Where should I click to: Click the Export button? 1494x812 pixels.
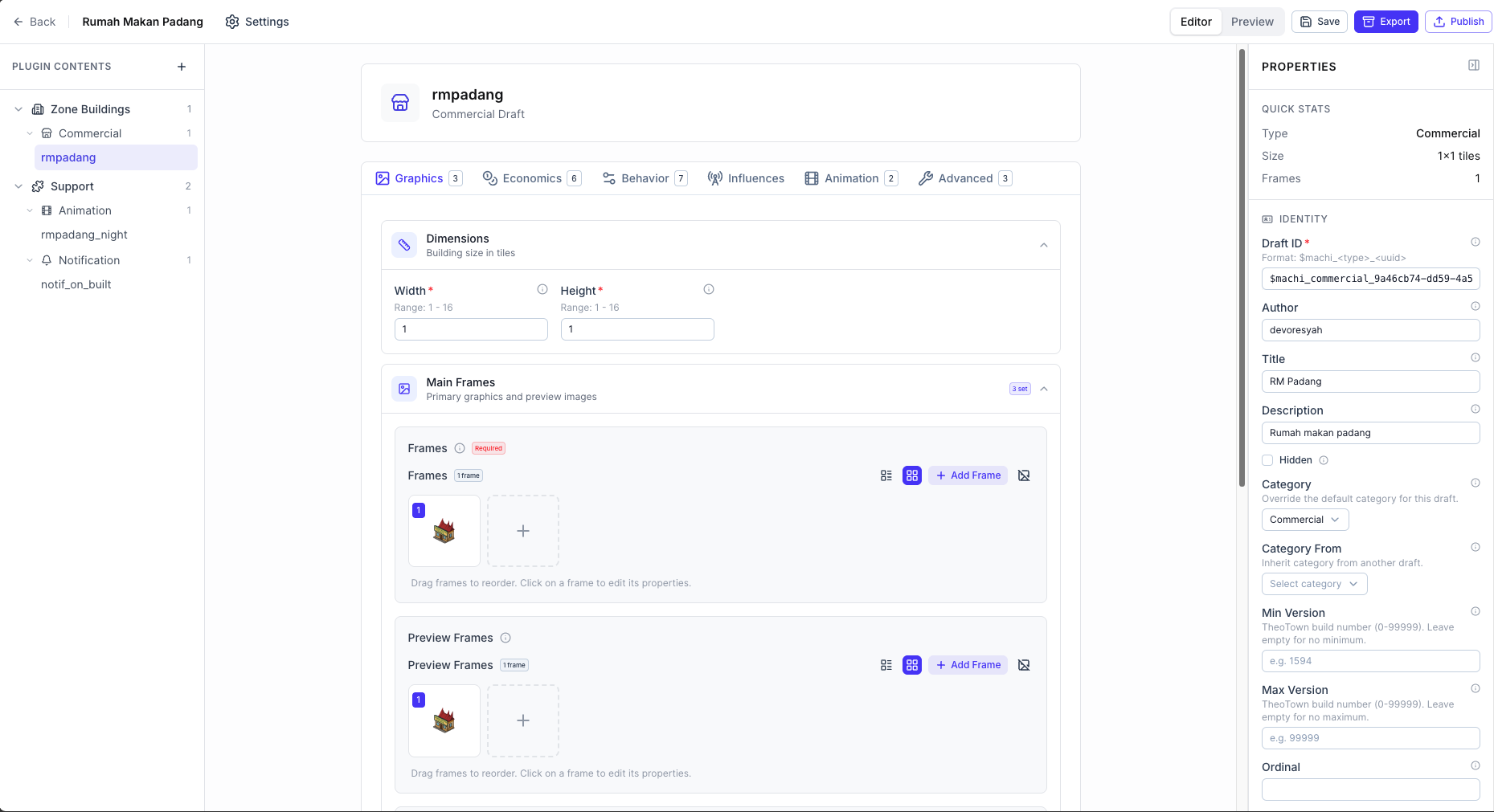[1386, 22]
